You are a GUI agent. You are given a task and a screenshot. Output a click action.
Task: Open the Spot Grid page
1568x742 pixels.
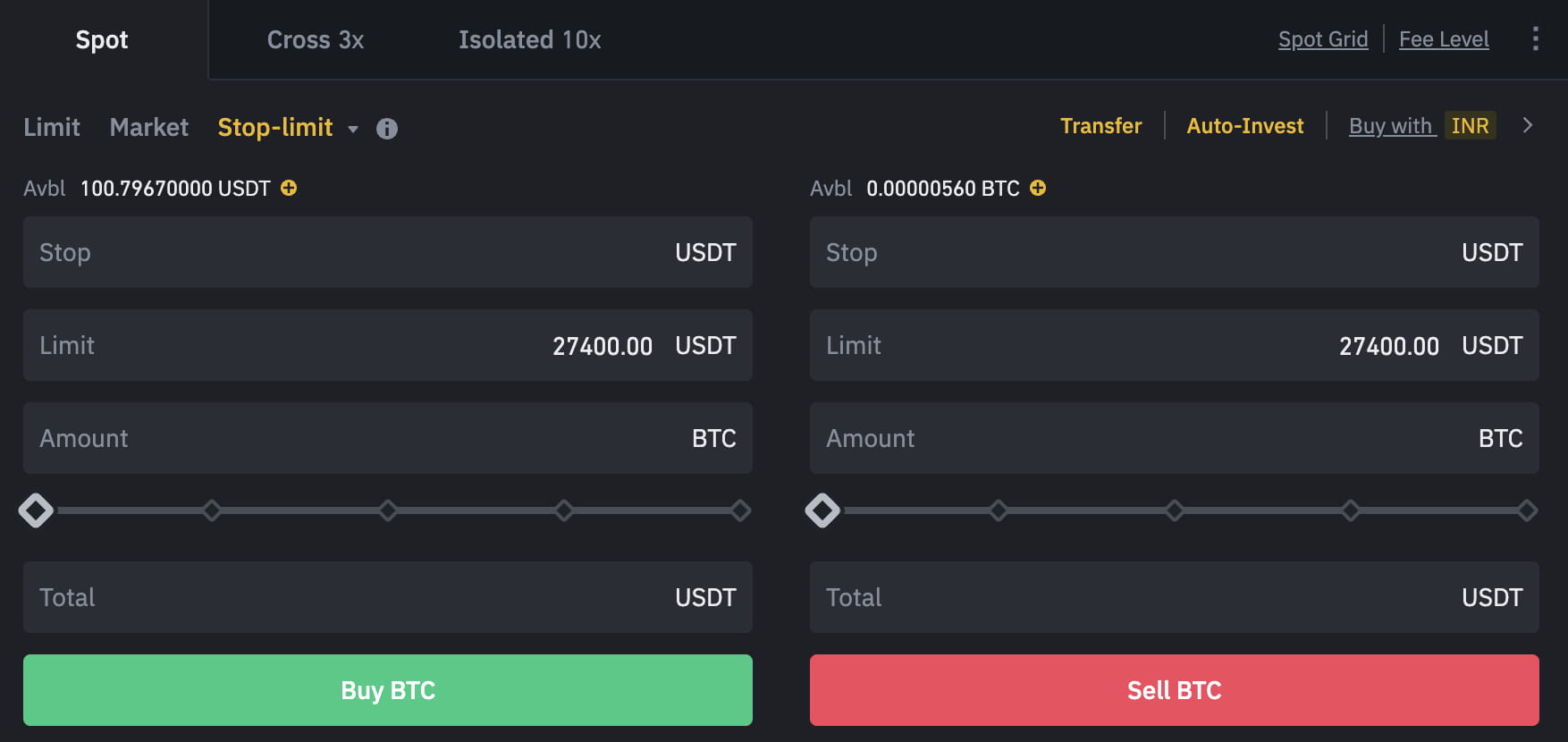pos(1323,38)
